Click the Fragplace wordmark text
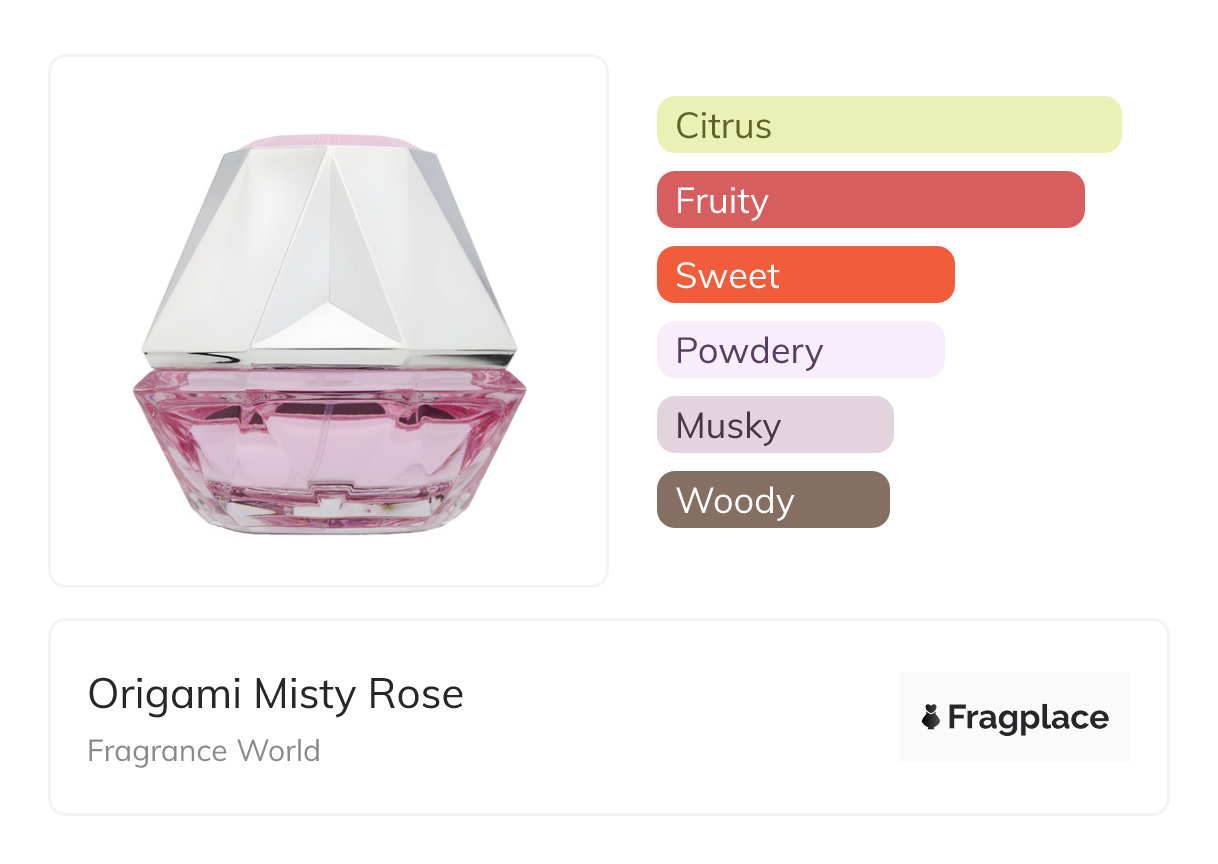 [1027, 718]
